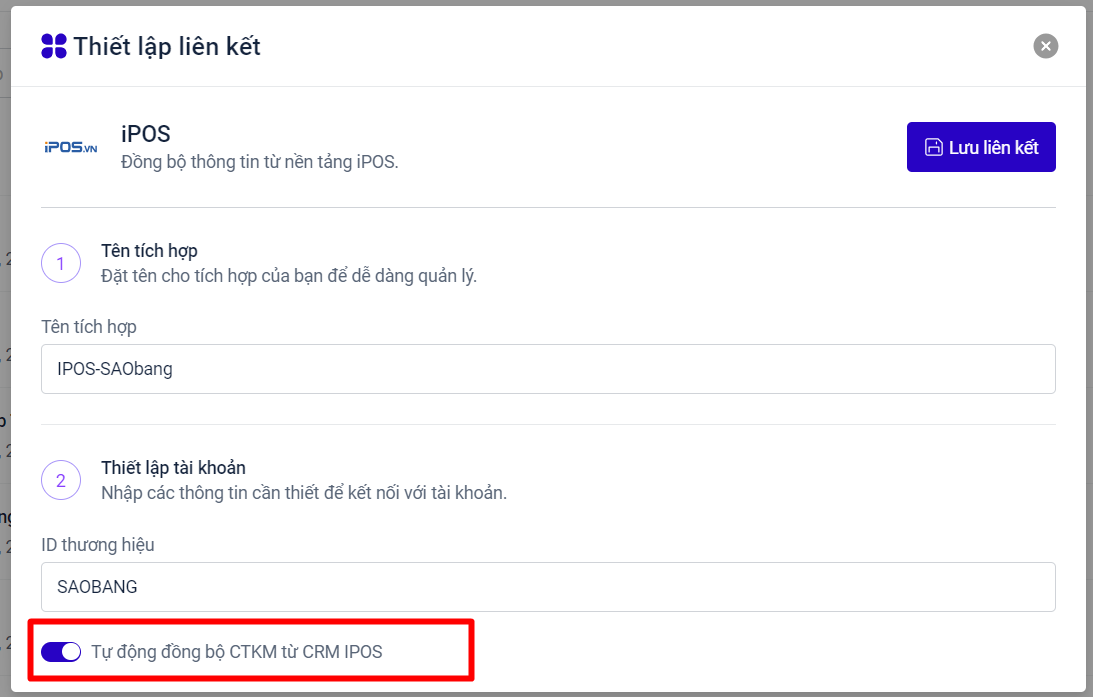Click the iPOS.vn logo
The width and height of the screenshot is (1093, 697).
tap(71, 148)
